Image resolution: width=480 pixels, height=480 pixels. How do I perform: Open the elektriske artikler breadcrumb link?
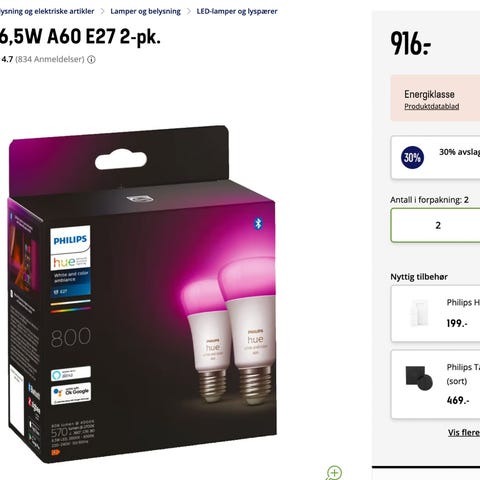[47, 11]
